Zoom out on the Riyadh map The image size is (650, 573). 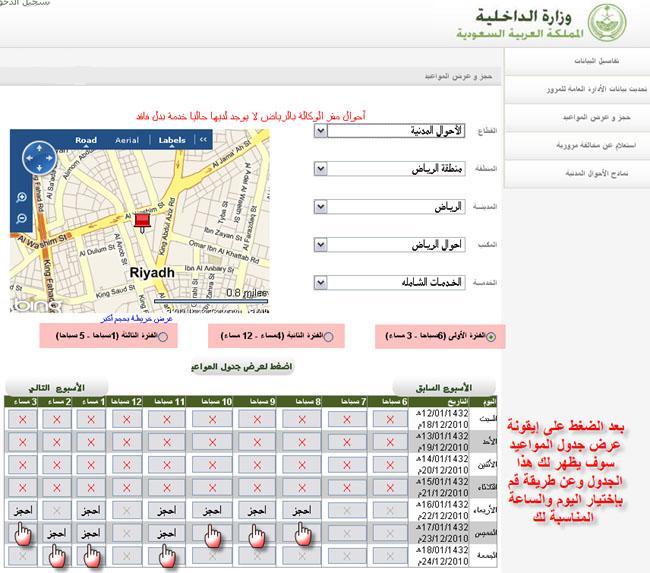click(x=22, y=219)
